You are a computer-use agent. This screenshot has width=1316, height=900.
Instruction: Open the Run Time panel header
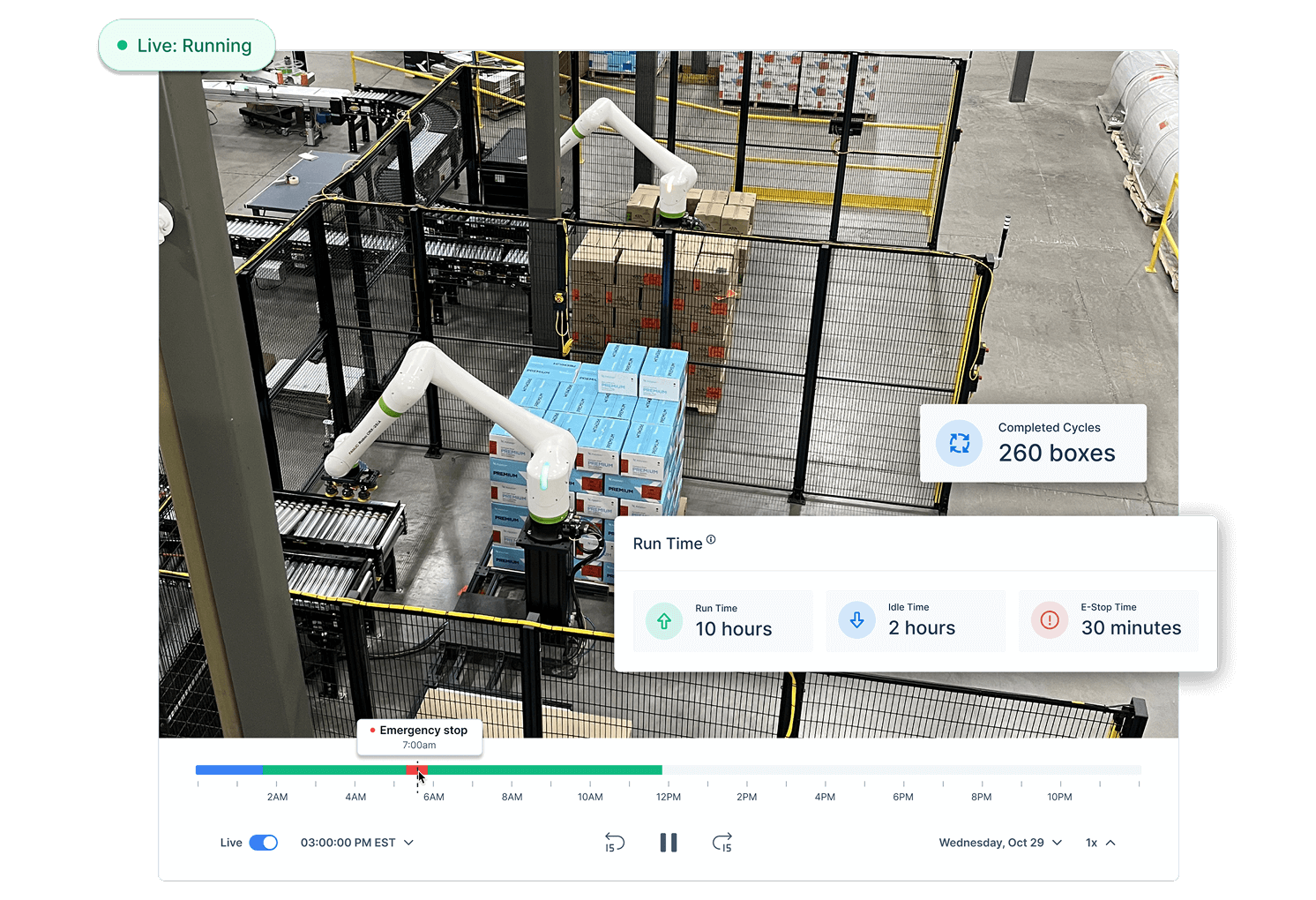click(x=668, y=543)
